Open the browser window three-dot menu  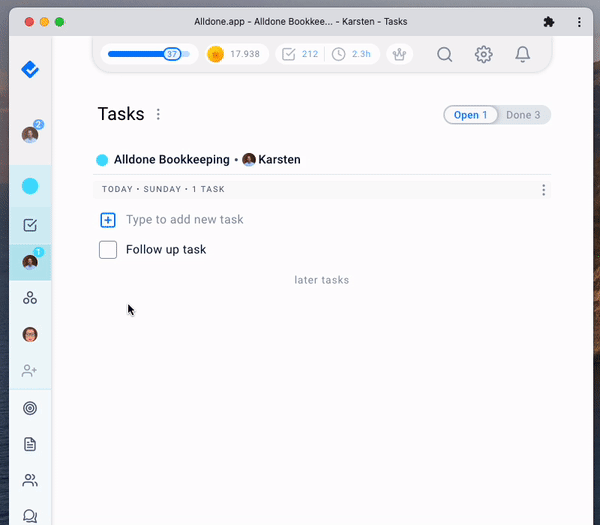[x=579, y=22]
